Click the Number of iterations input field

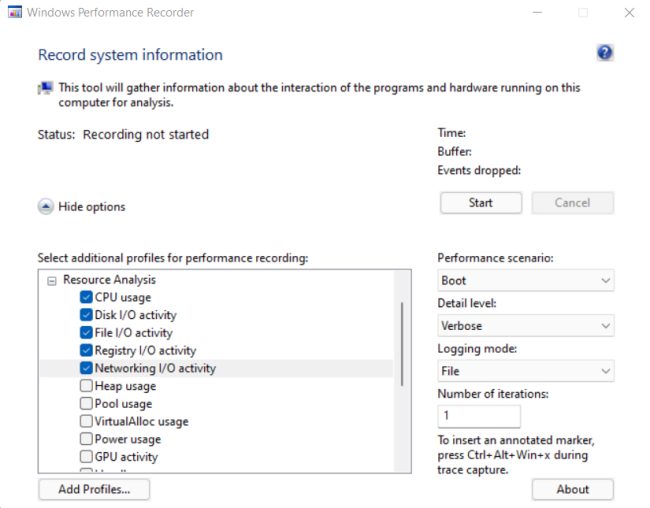pos(479,415)
